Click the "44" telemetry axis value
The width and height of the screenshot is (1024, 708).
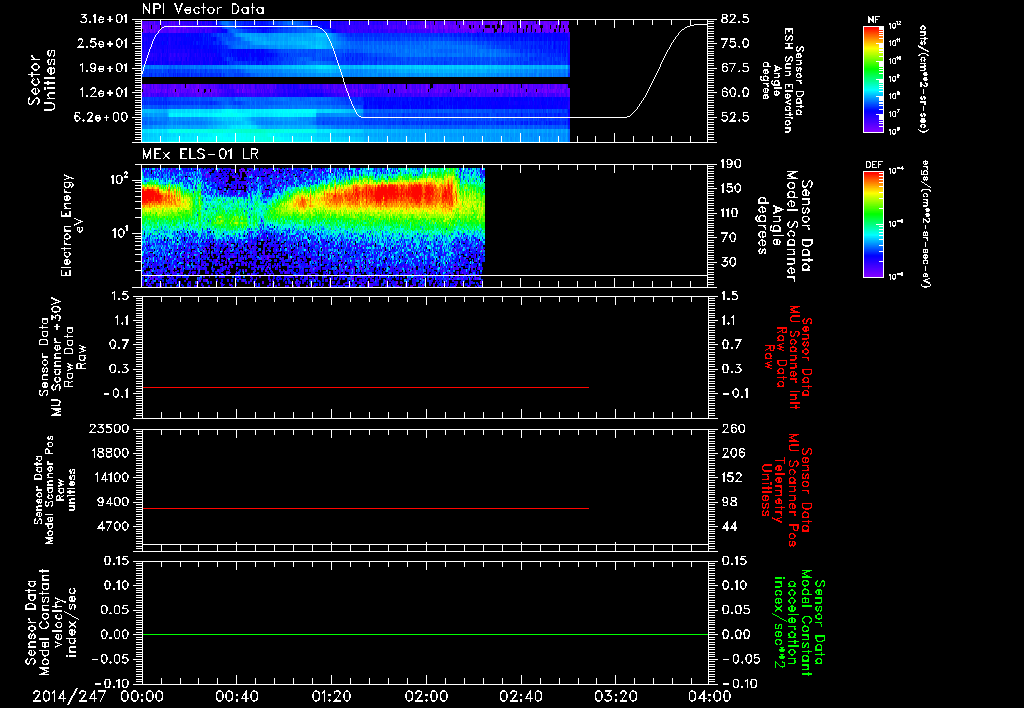[728, 526]
